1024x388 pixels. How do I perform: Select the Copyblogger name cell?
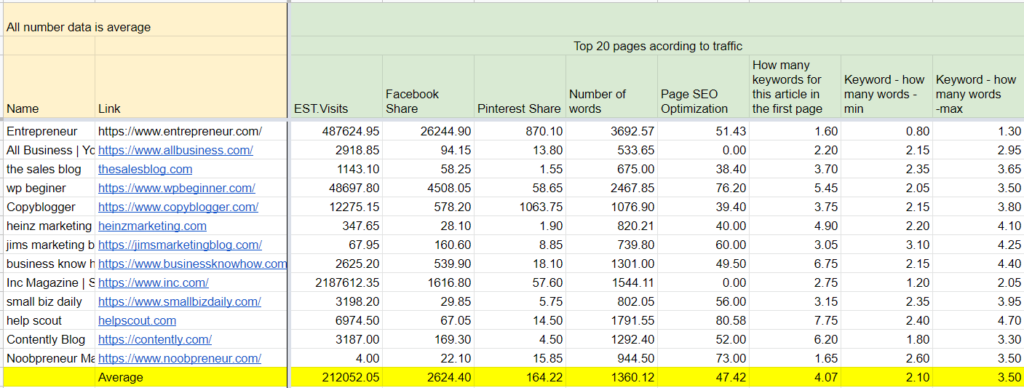coord(48,207)
